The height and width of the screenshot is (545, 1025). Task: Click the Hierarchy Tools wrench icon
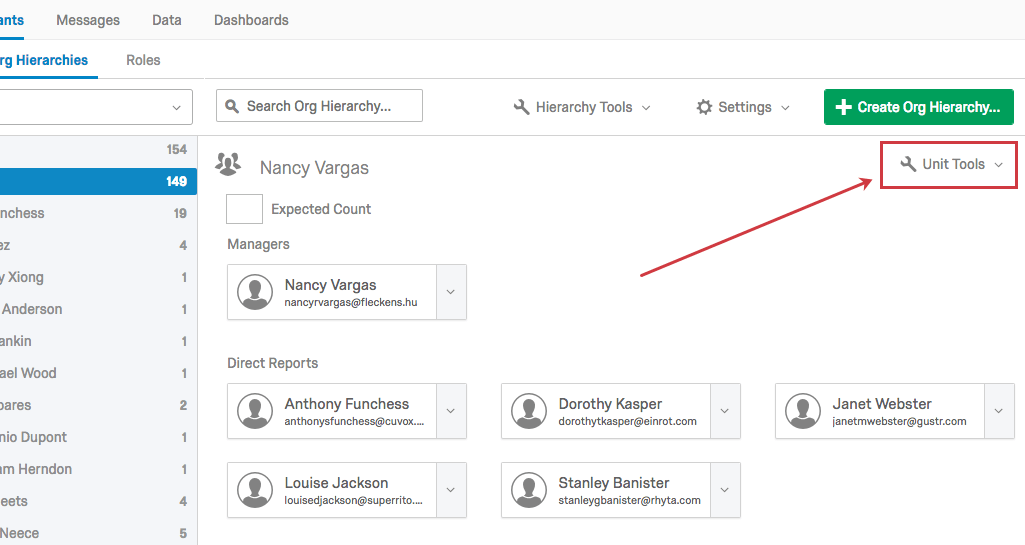click(521, 107)
